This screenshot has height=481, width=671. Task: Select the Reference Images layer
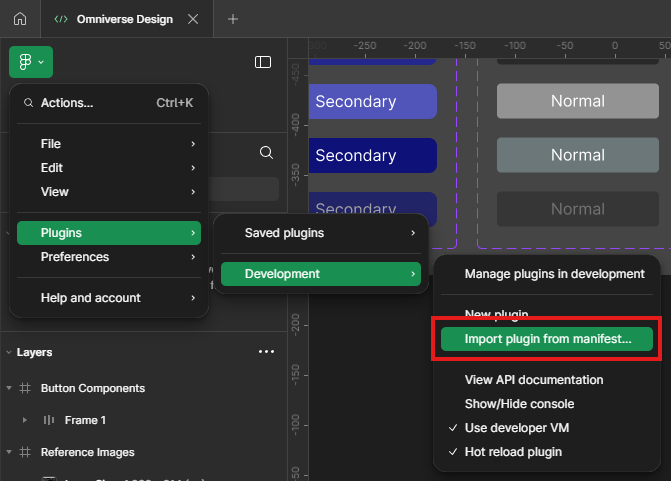[87, 452]
